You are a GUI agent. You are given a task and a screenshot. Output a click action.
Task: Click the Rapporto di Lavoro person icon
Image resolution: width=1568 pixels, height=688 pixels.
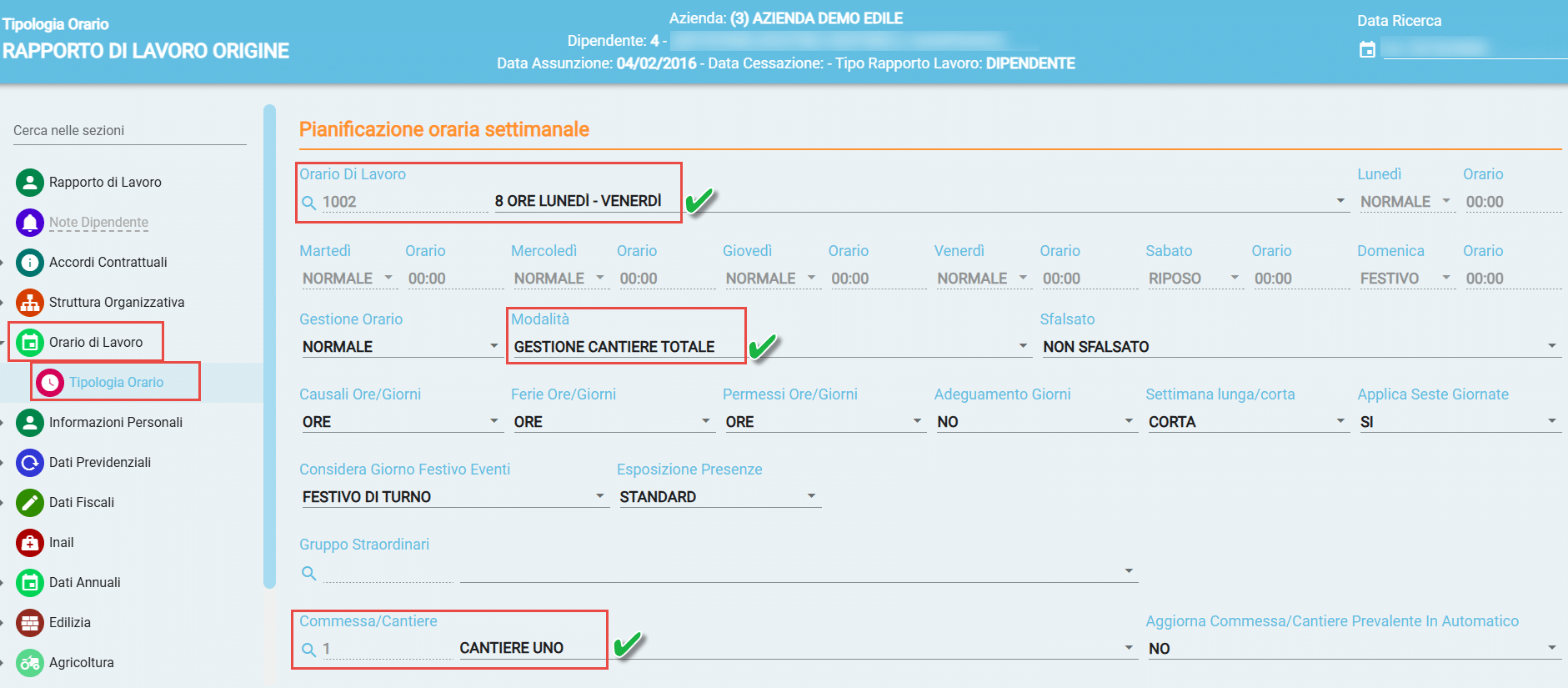(30, 182)
